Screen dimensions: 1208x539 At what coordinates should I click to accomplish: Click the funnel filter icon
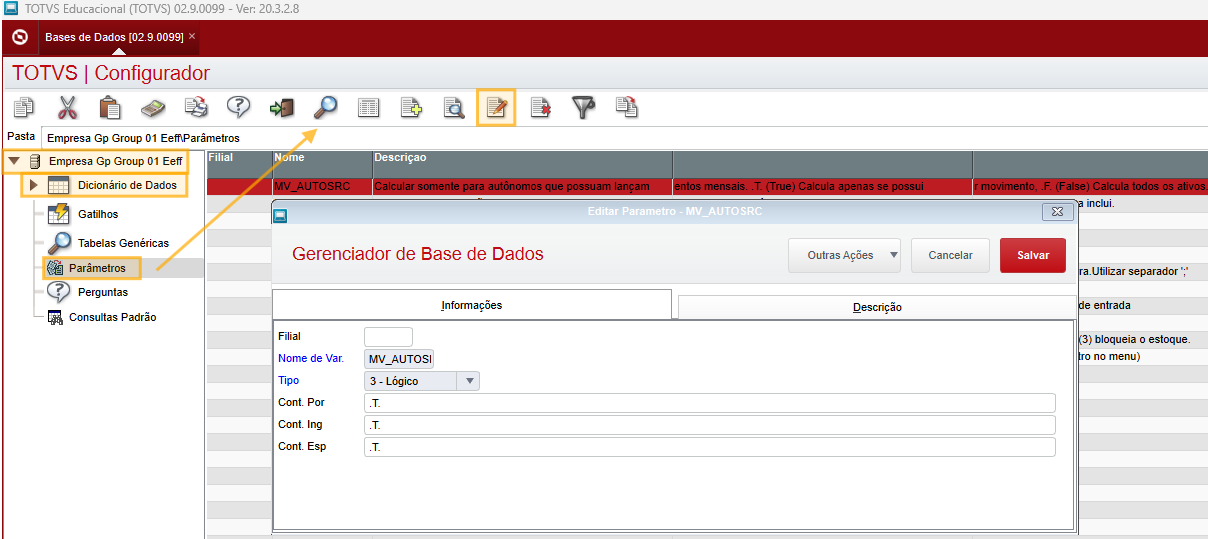(x=584, y=107)
